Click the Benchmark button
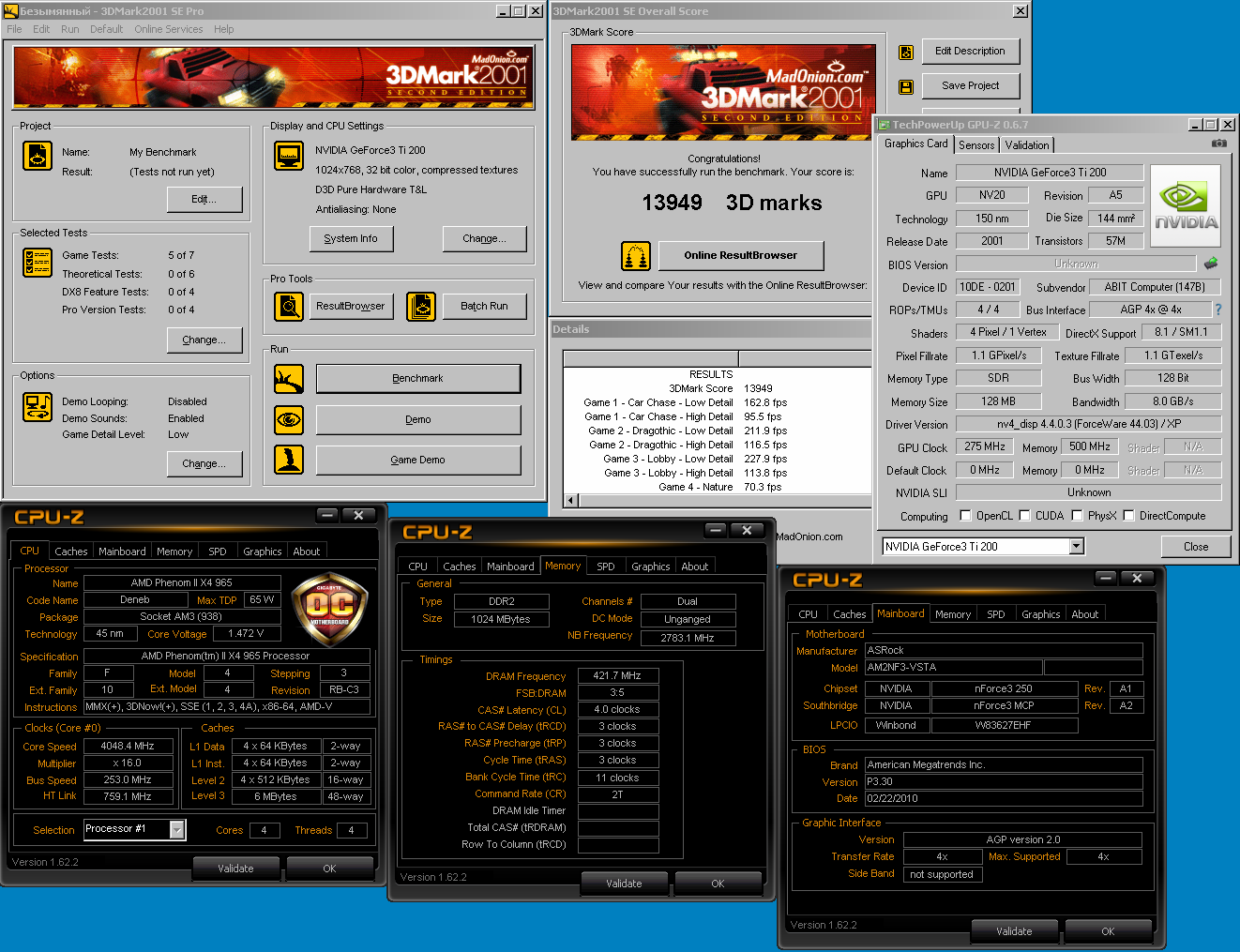1240x952 pixels. [418, 379]
